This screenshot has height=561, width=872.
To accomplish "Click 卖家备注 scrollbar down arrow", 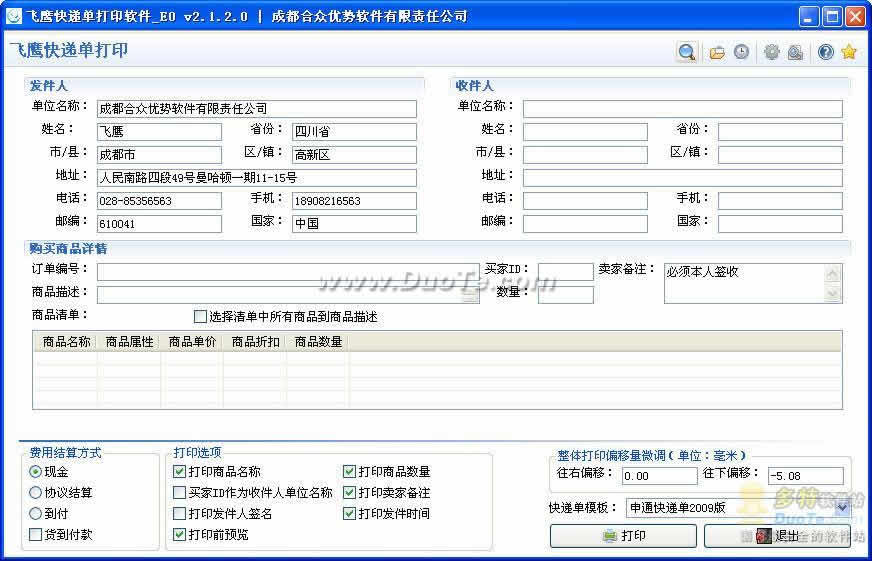I will click(833, 294).
